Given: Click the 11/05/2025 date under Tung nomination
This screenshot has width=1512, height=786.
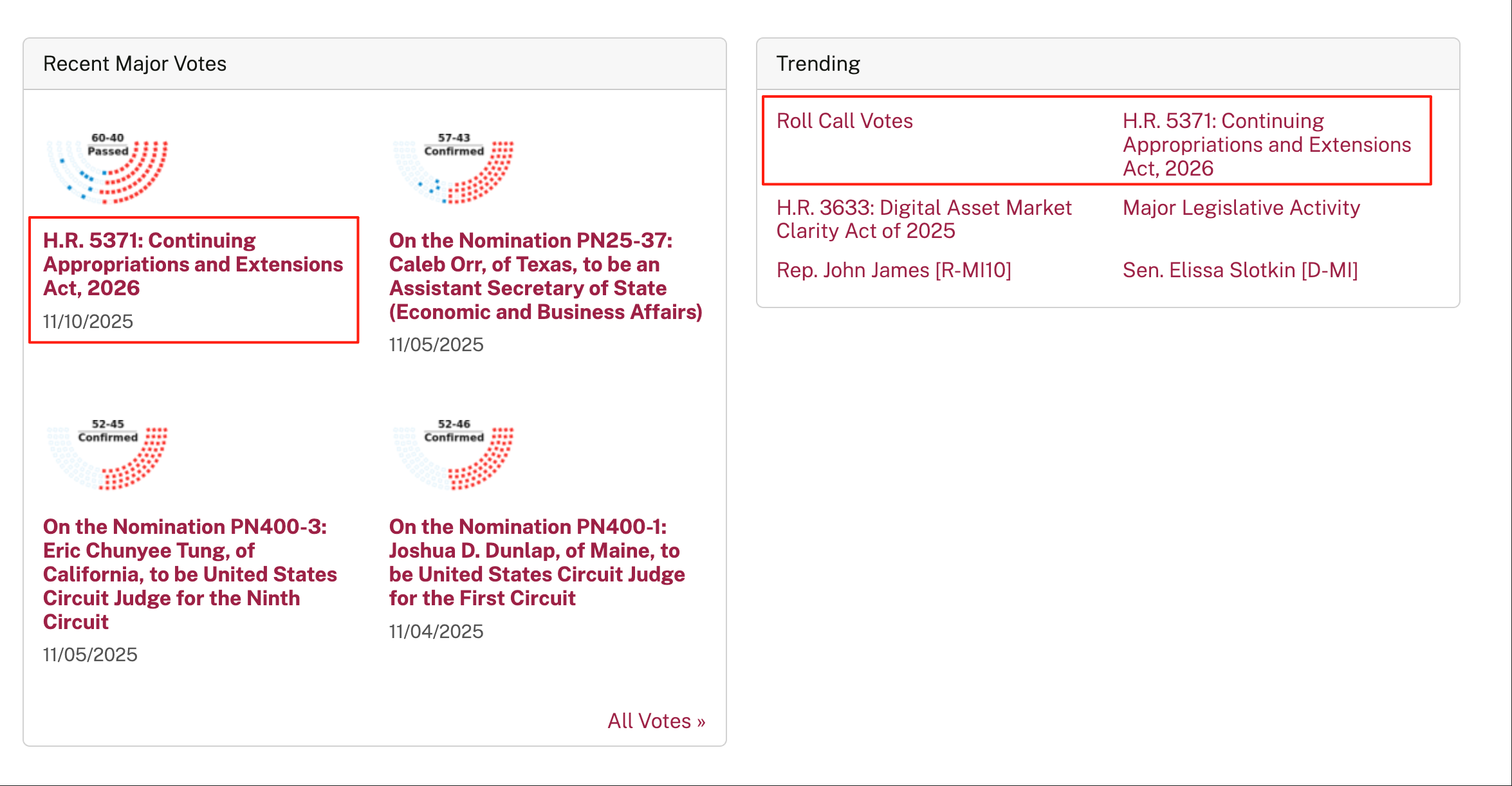Looking at the screenshot, I should (90, 655).
